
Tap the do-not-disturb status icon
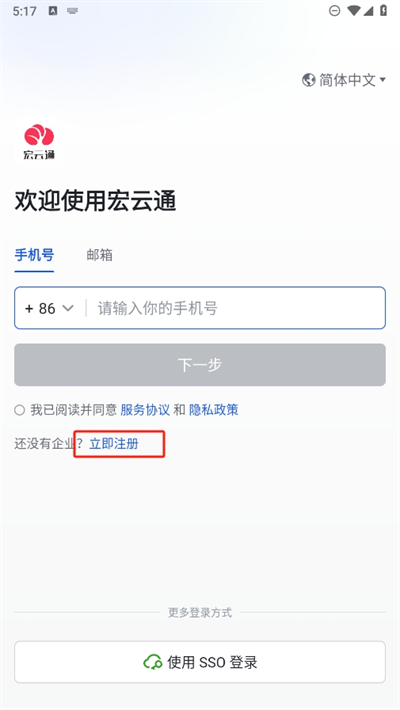[x=334, y=10]
